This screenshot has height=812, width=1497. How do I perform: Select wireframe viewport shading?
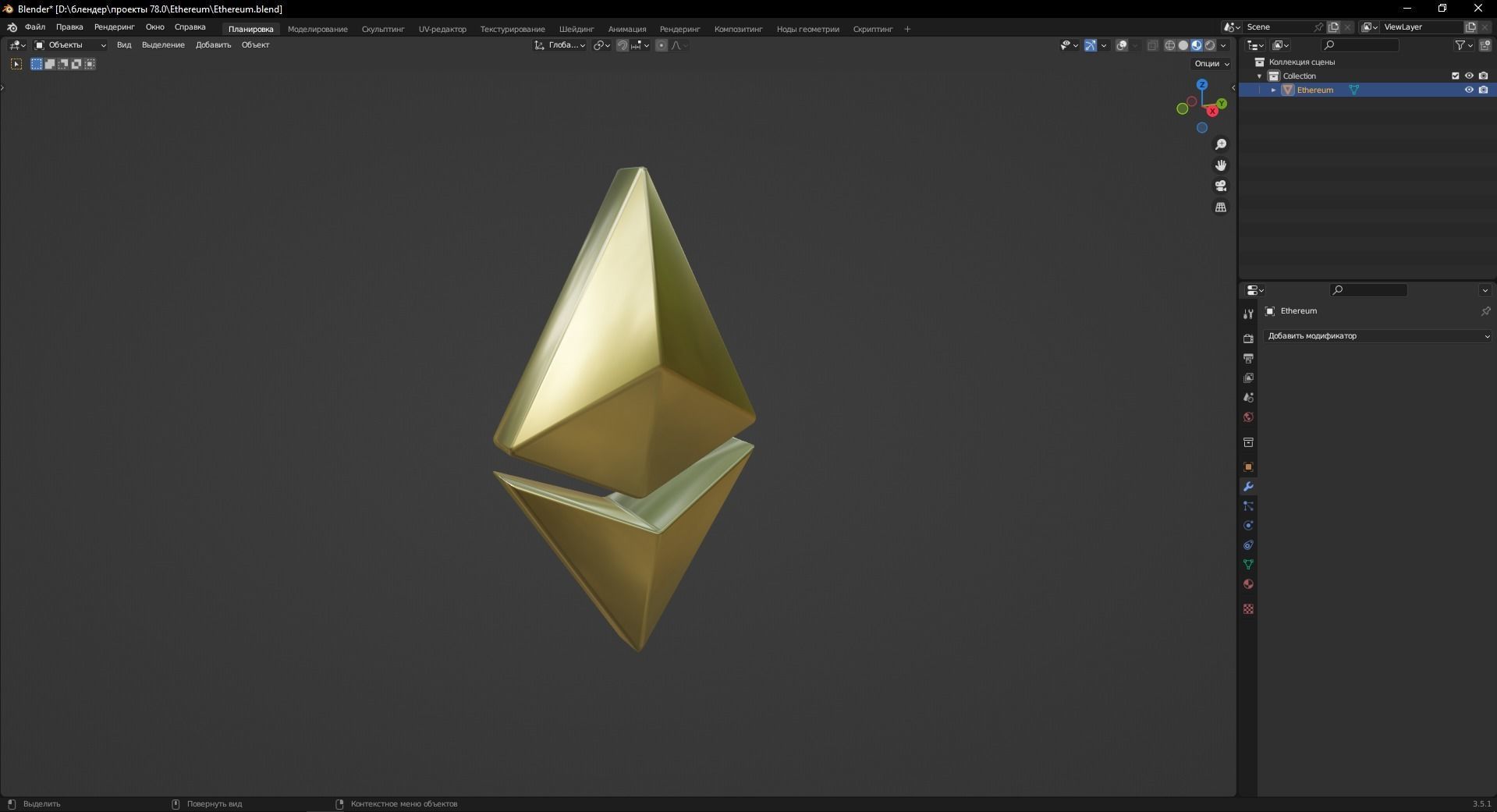1170,45
